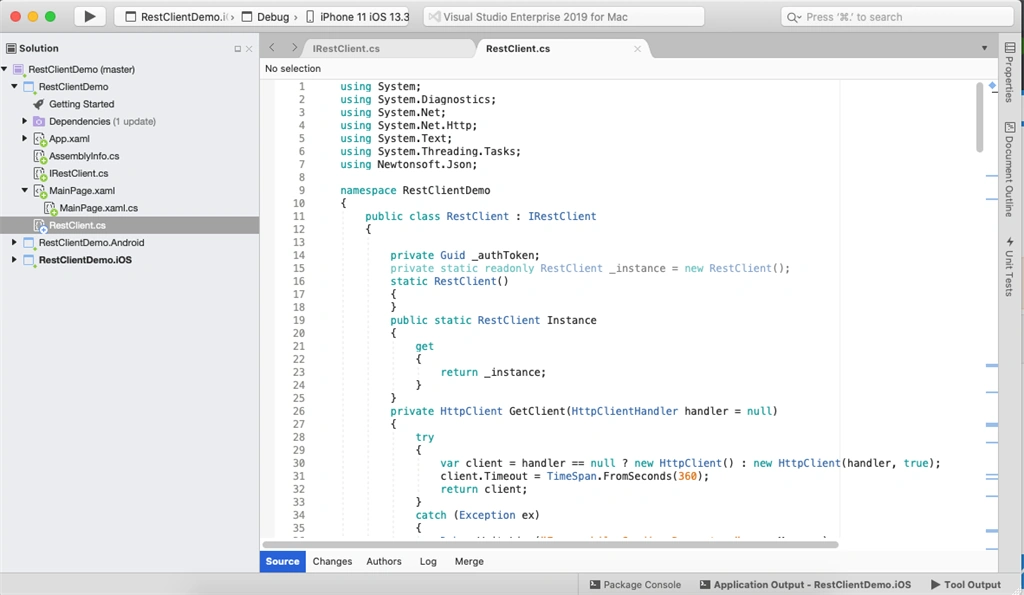The height and width of the screenshot is (595, 1024).
Task: Open the Package Console pad
Action: click(x=635, y=585)
